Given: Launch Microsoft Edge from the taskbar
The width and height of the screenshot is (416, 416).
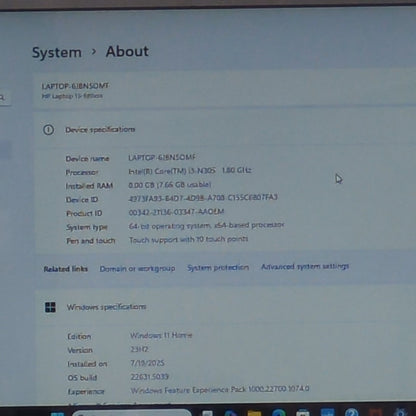Looking at the screenshot, I should (x=279, y=413).
